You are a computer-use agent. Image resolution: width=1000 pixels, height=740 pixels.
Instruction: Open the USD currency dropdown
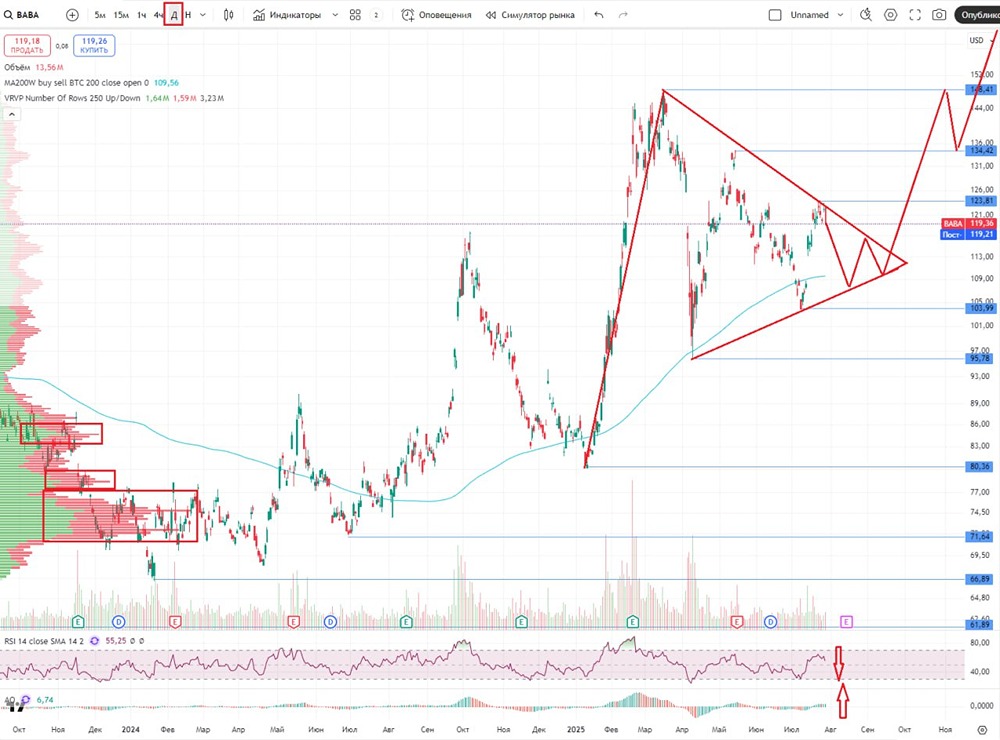tap(982, 40)
